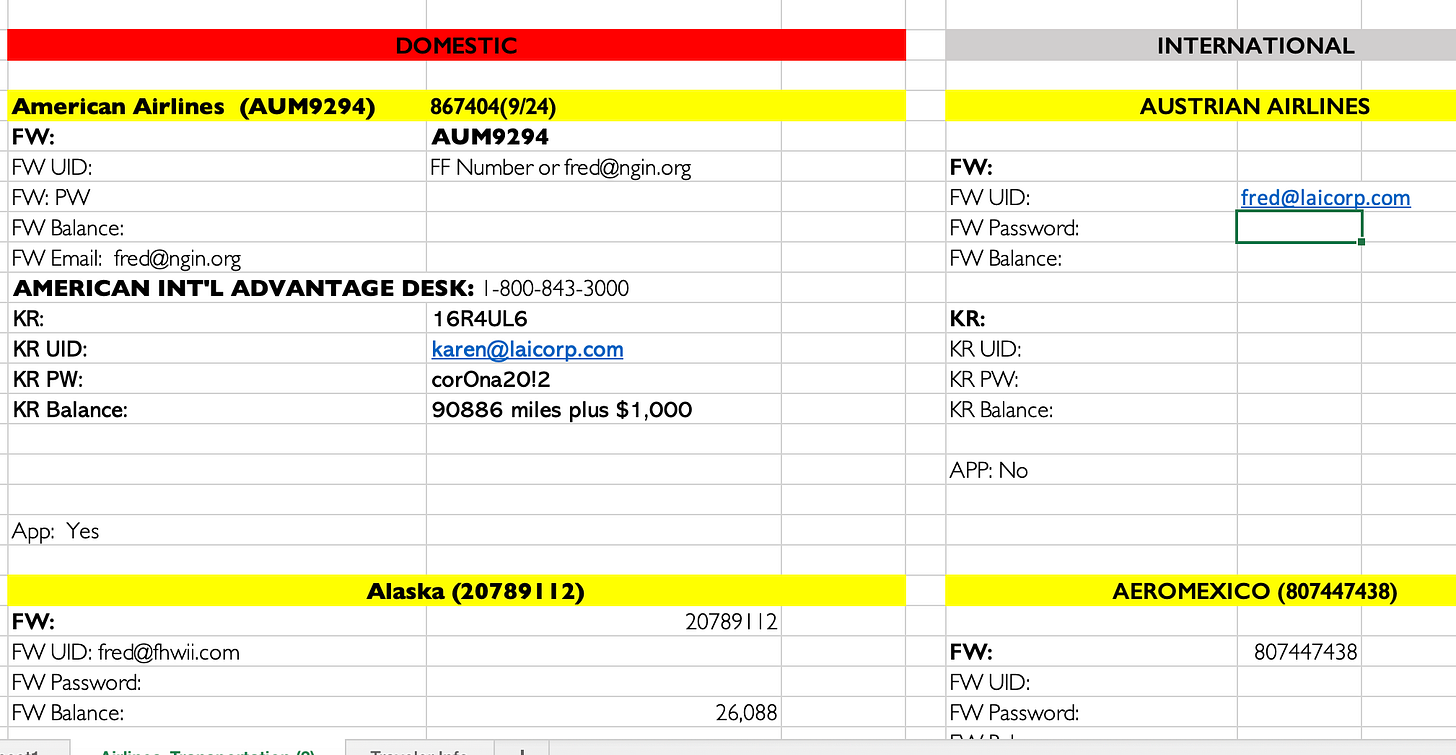Click the 90886 miles plus $1,000 cell
The height and width of the screenshot is (755, 1456).
(x=604, y=409)
